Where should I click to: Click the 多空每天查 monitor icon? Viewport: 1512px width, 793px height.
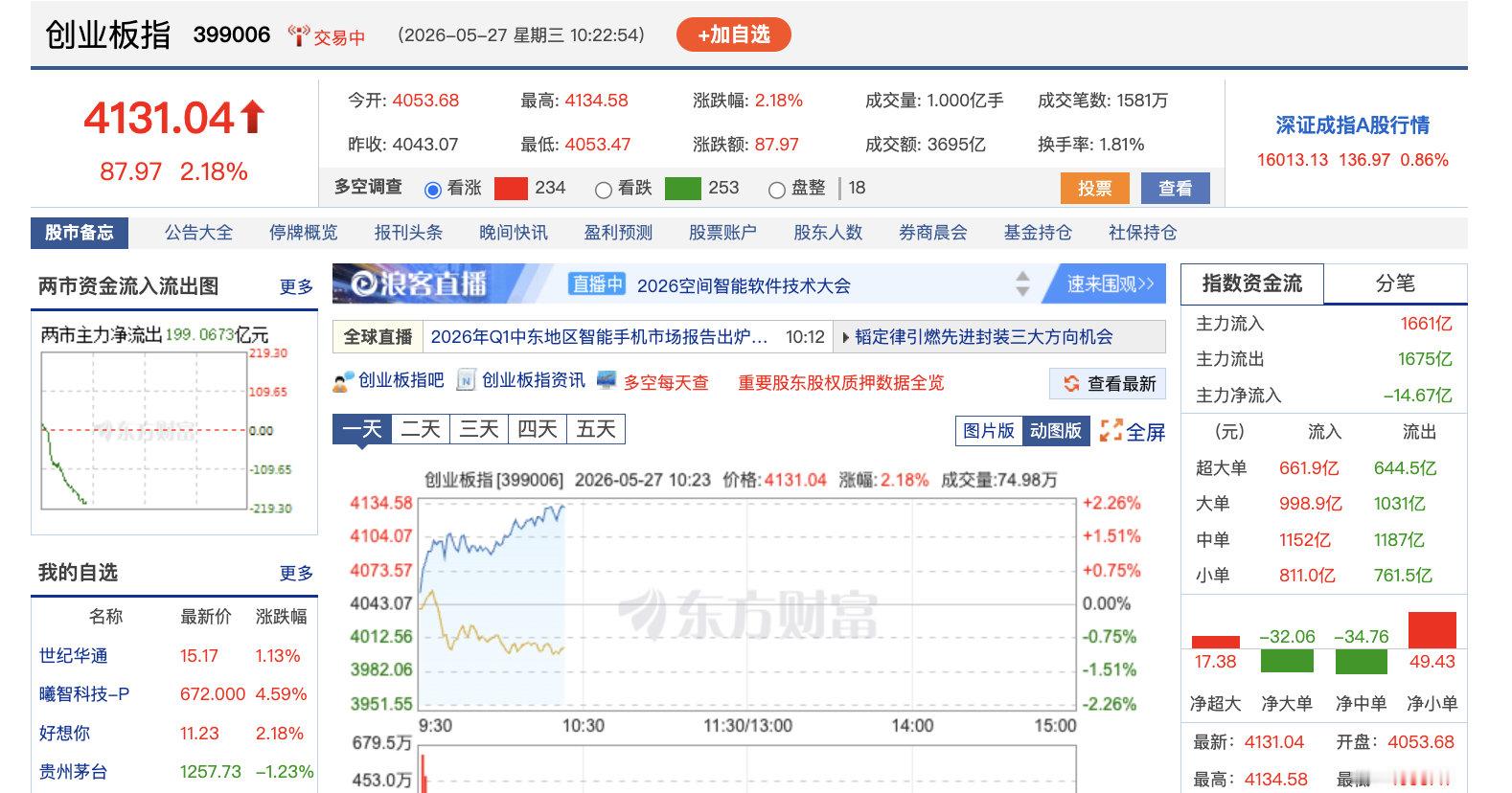[x=607, y=380]
